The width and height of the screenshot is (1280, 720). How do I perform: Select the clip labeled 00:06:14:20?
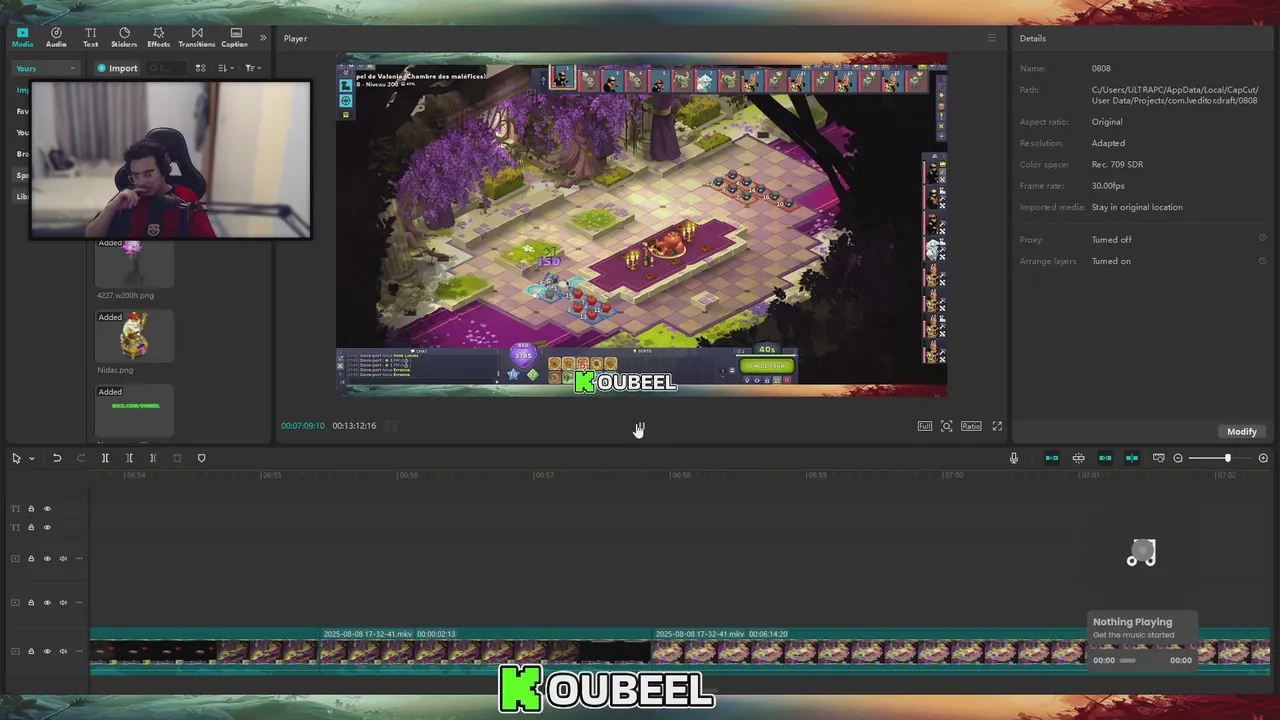click(x=961, y=650)
